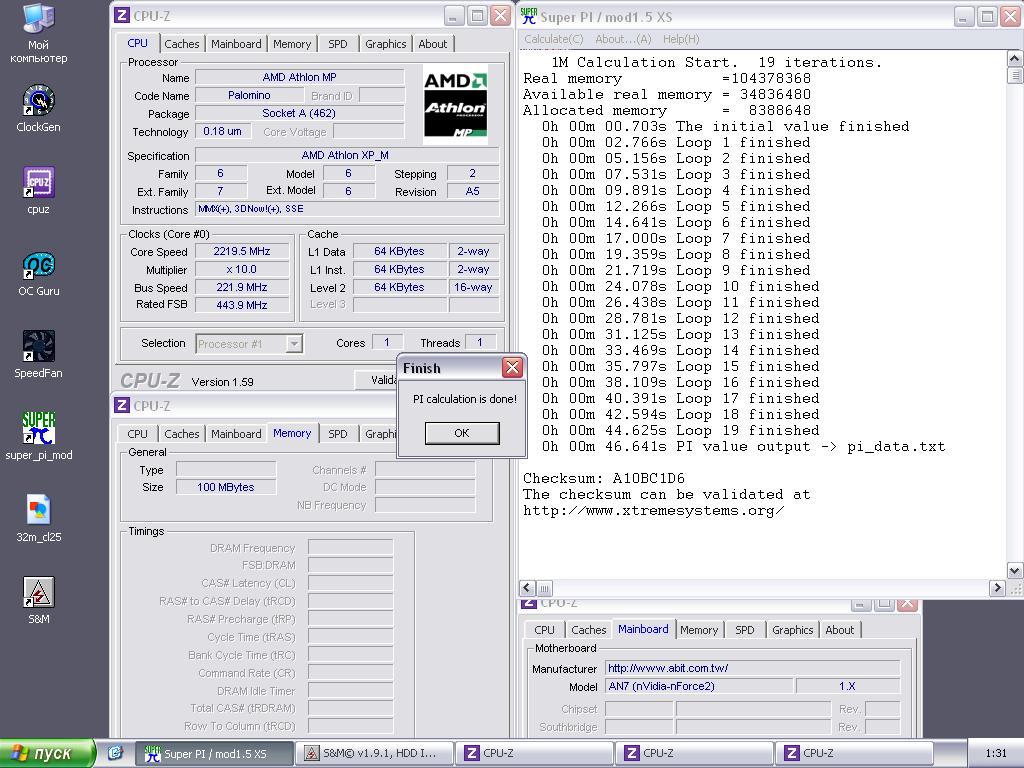Click the Rated FSB value 443.9 MHz

[242, 305]
